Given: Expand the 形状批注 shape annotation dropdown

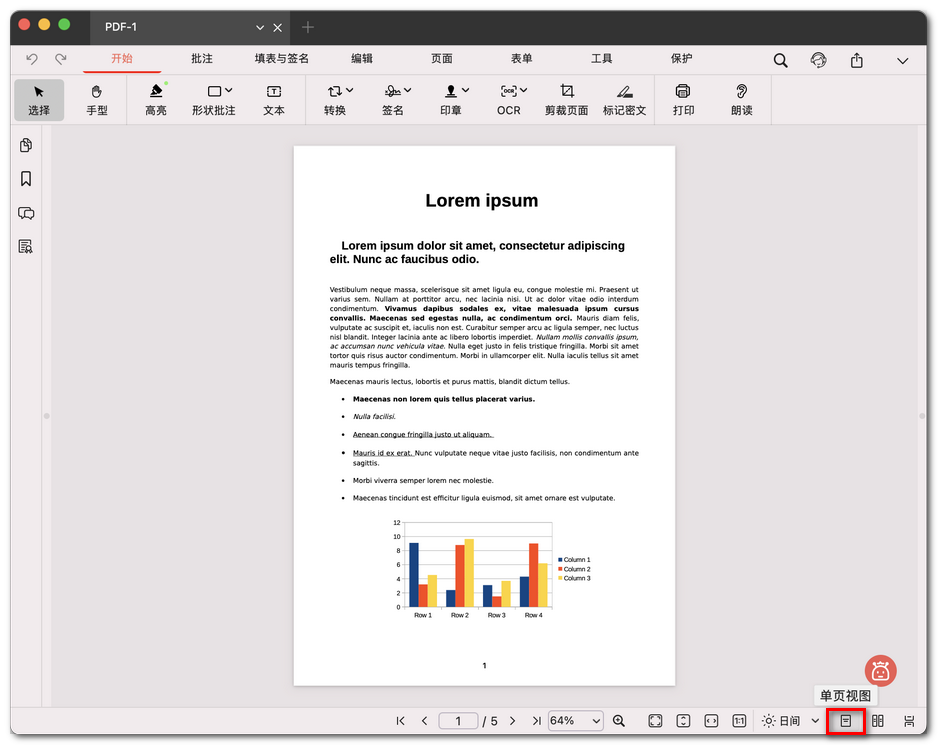Looking at the screenshot, I should point(229,91).
